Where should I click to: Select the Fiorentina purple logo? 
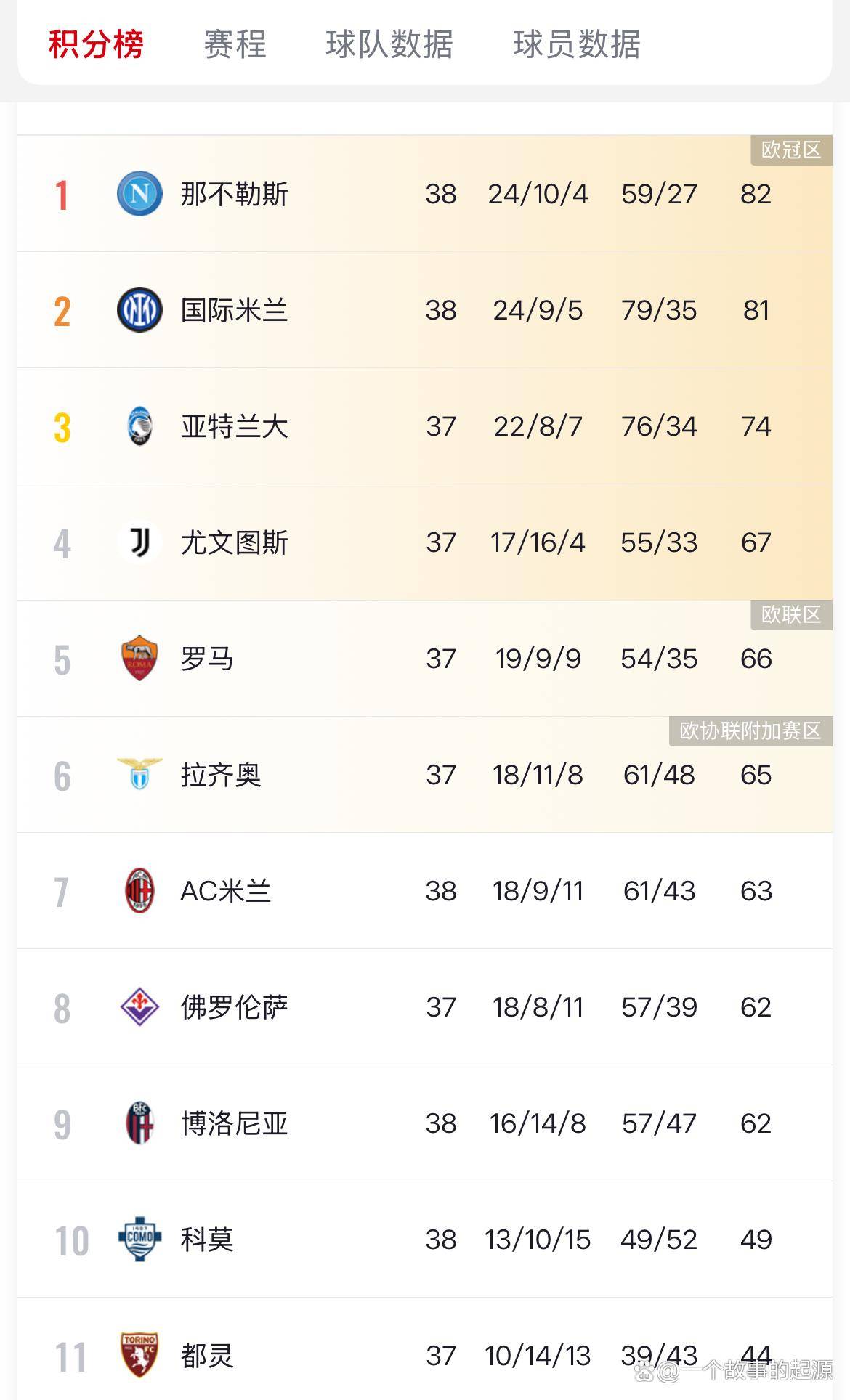(139, 1006)
